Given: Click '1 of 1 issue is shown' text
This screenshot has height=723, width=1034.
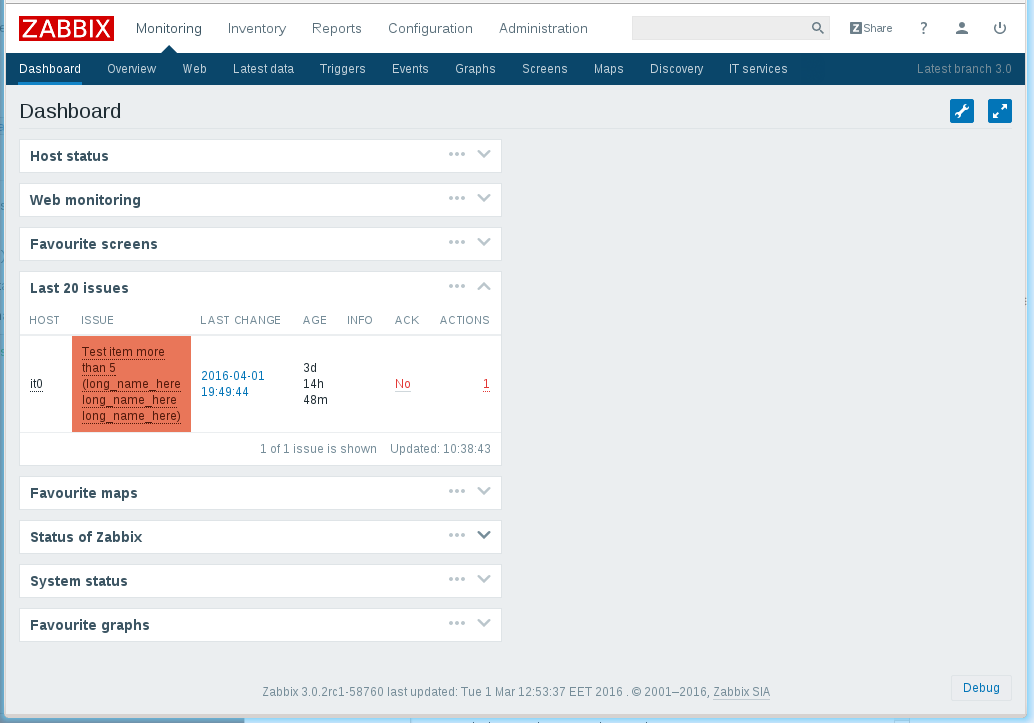Looking at the screenshot, I should tap(319, 449).
